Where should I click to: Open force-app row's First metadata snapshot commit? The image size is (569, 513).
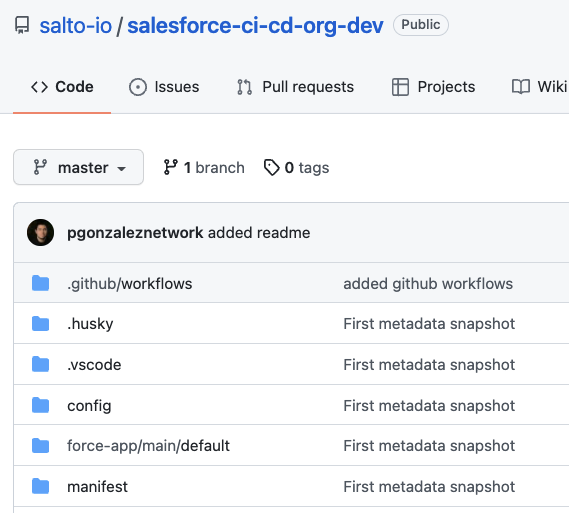[x=429, y=446]
